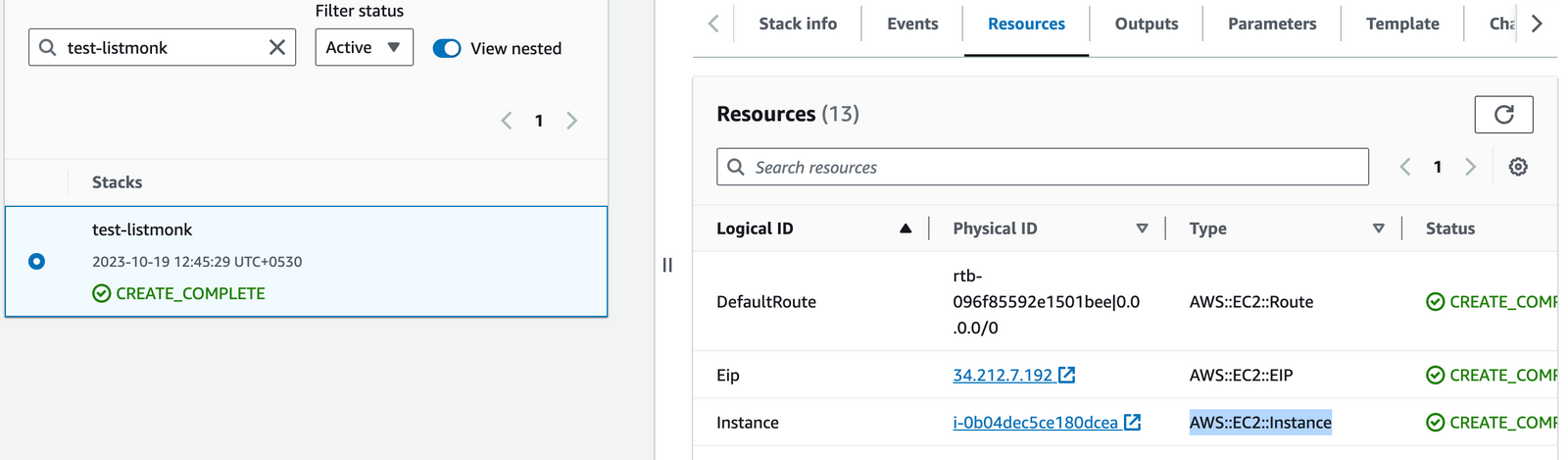
Task: Click the Instance row status checkmark icon
Action: point(1436,423)
